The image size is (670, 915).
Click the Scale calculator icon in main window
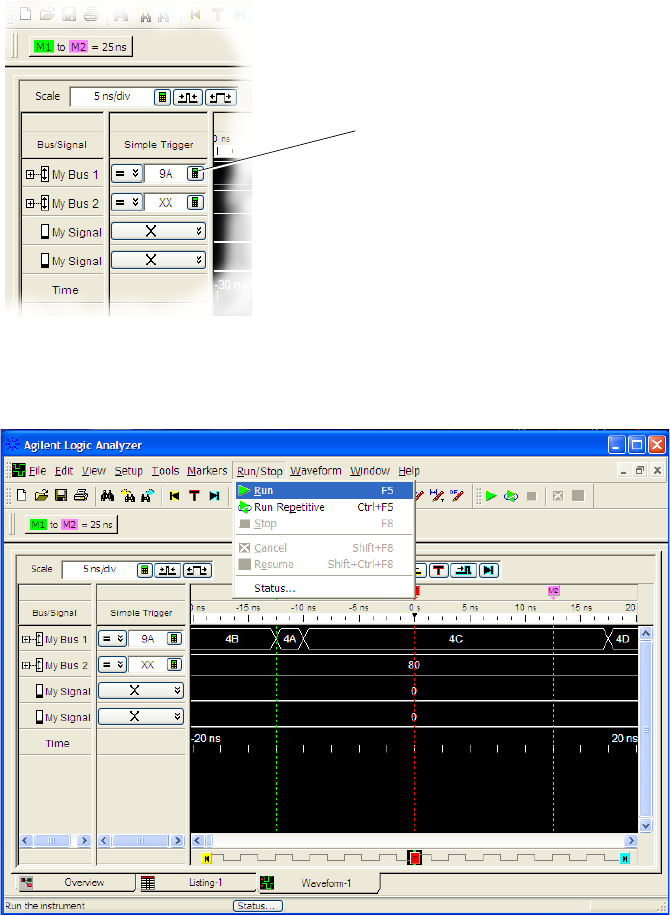pos(145,570)
